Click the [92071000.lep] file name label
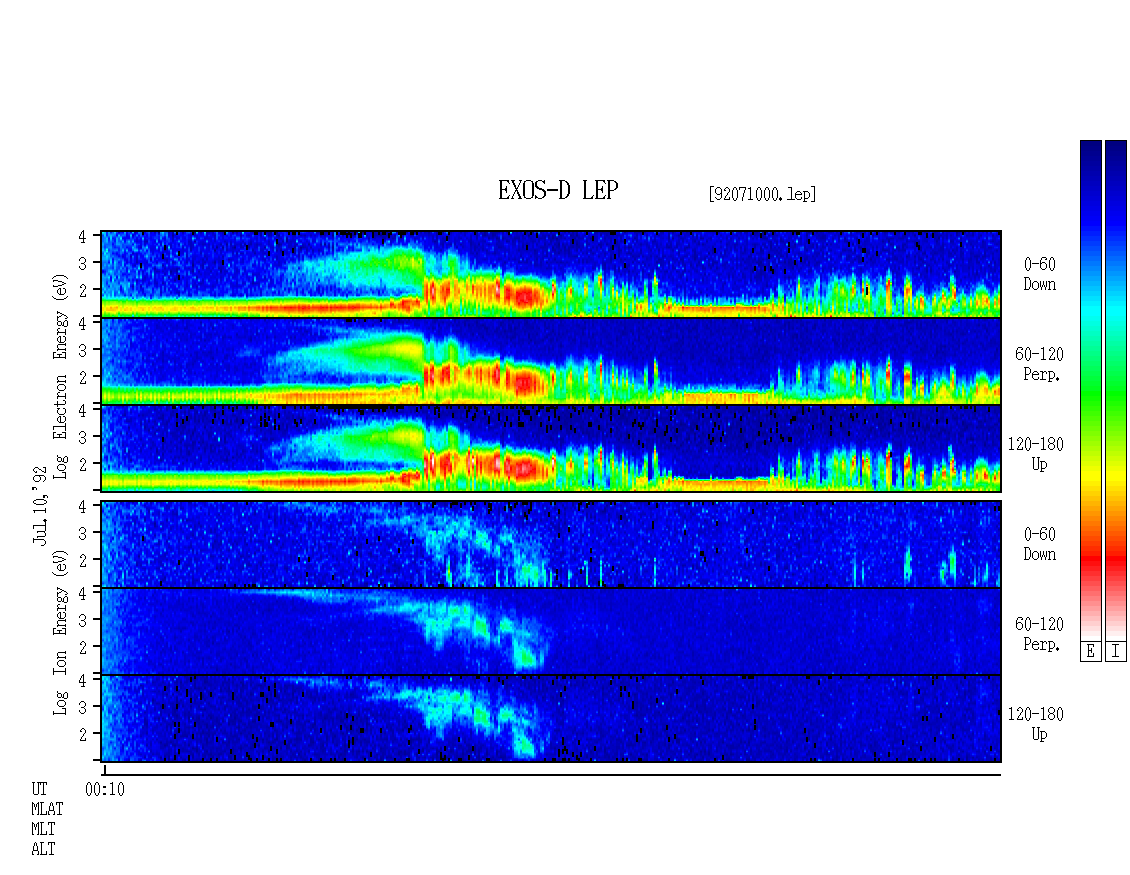The image size is (1130, 875). [762, 194]
